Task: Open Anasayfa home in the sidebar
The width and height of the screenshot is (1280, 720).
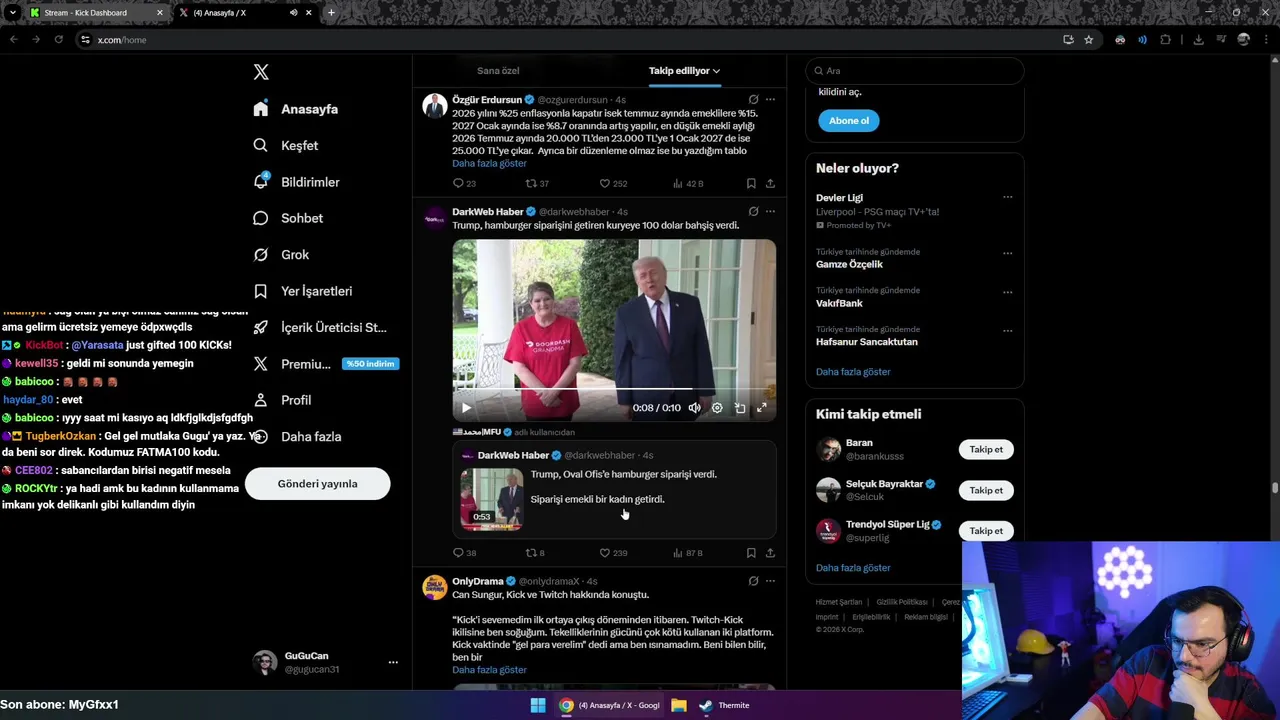Action: (296, 109)
